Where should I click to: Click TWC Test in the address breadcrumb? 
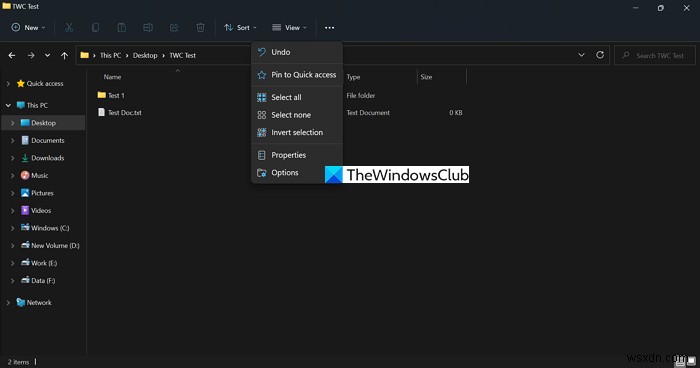[x=183, y=55]
